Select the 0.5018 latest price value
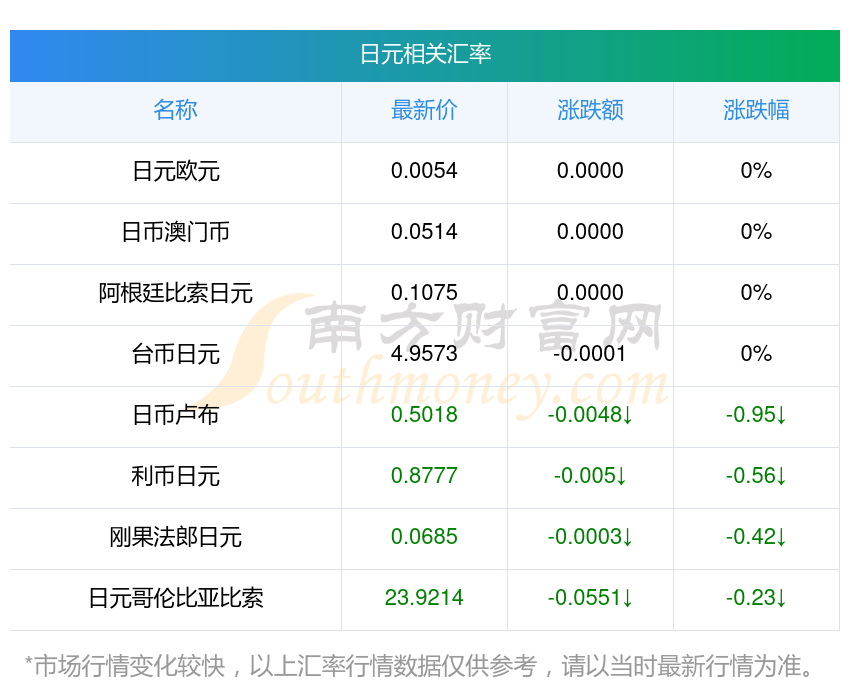This screenshot has width=850, height=697. coord(424,415)
